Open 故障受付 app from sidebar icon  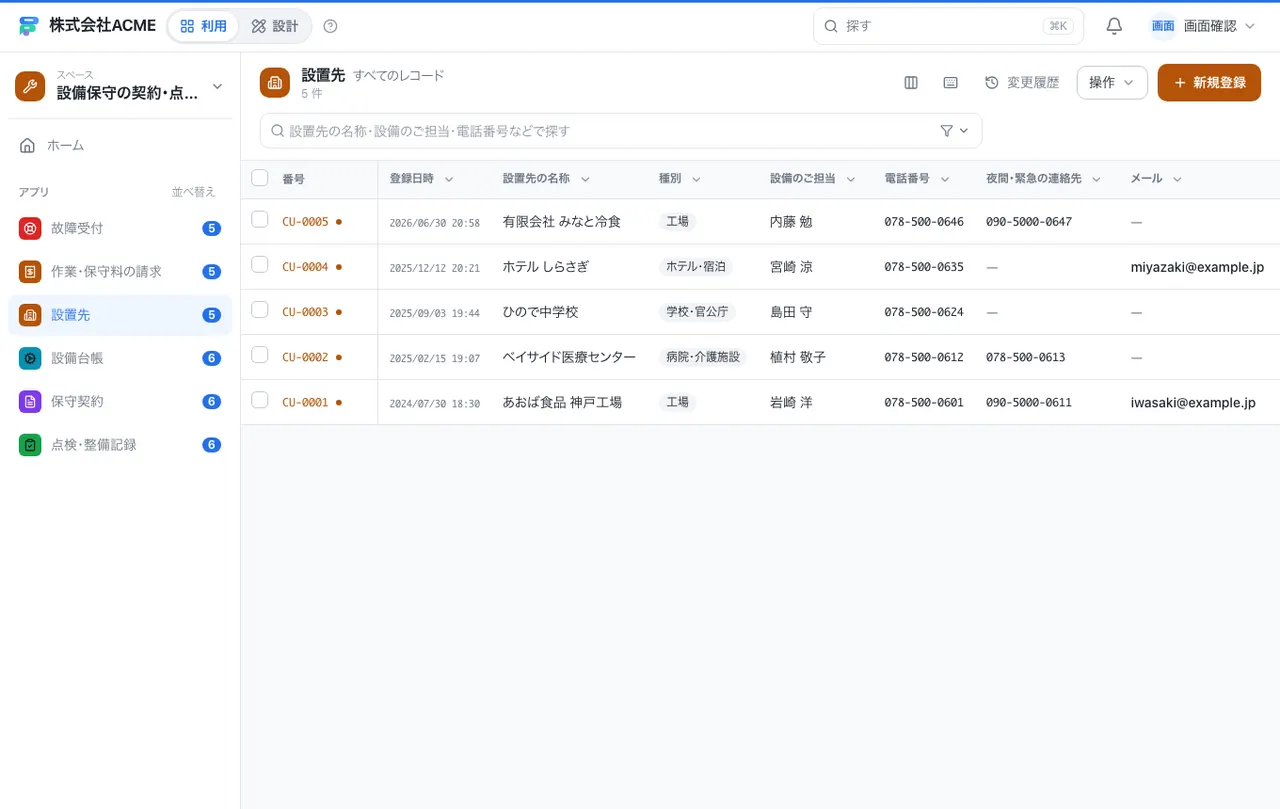30,228
